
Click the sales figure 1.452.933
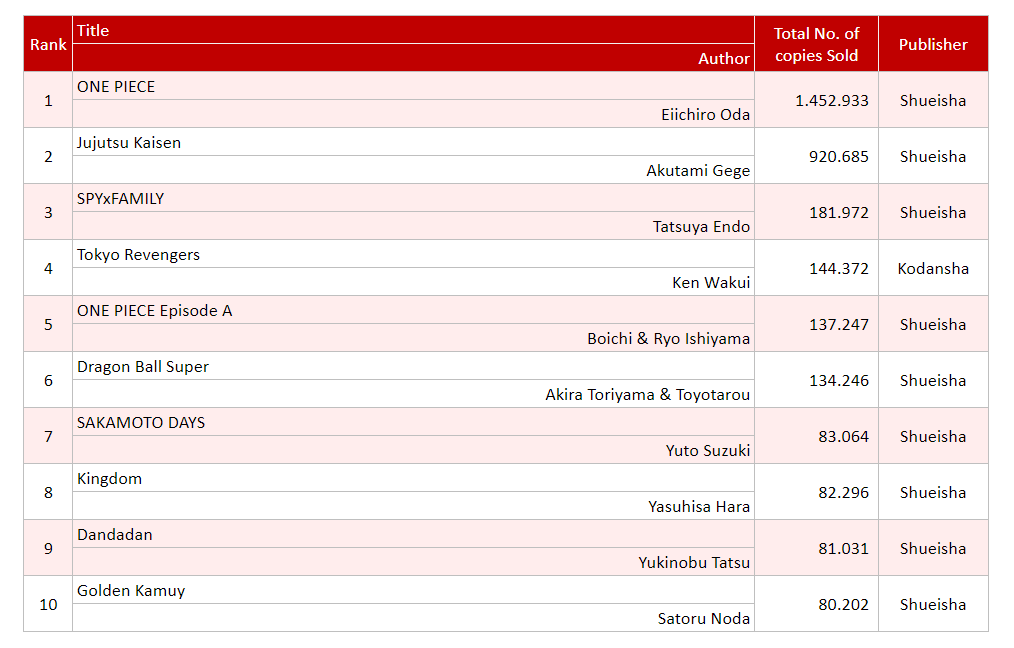pos(832,100)
